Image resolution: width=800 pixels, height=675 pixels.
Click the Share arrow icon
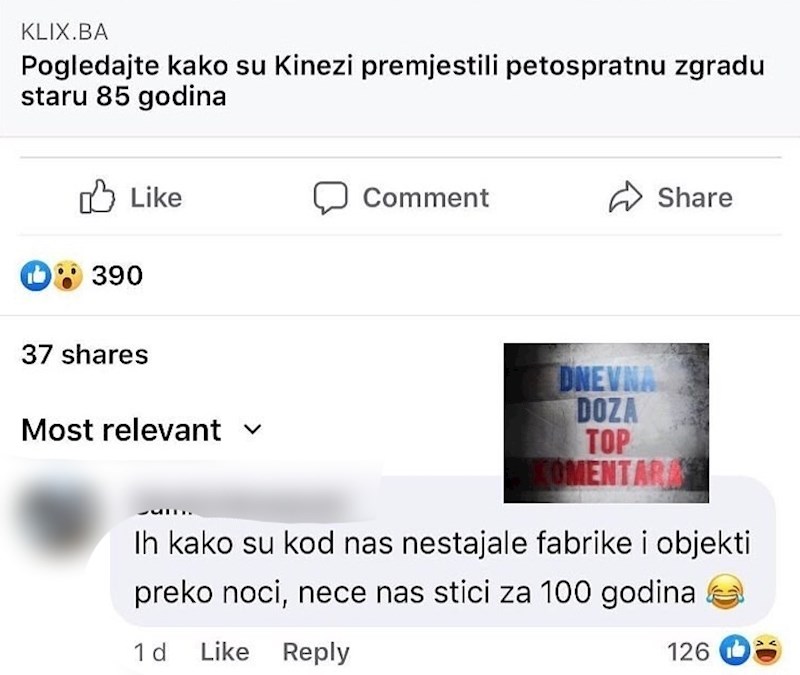(626, 197)
